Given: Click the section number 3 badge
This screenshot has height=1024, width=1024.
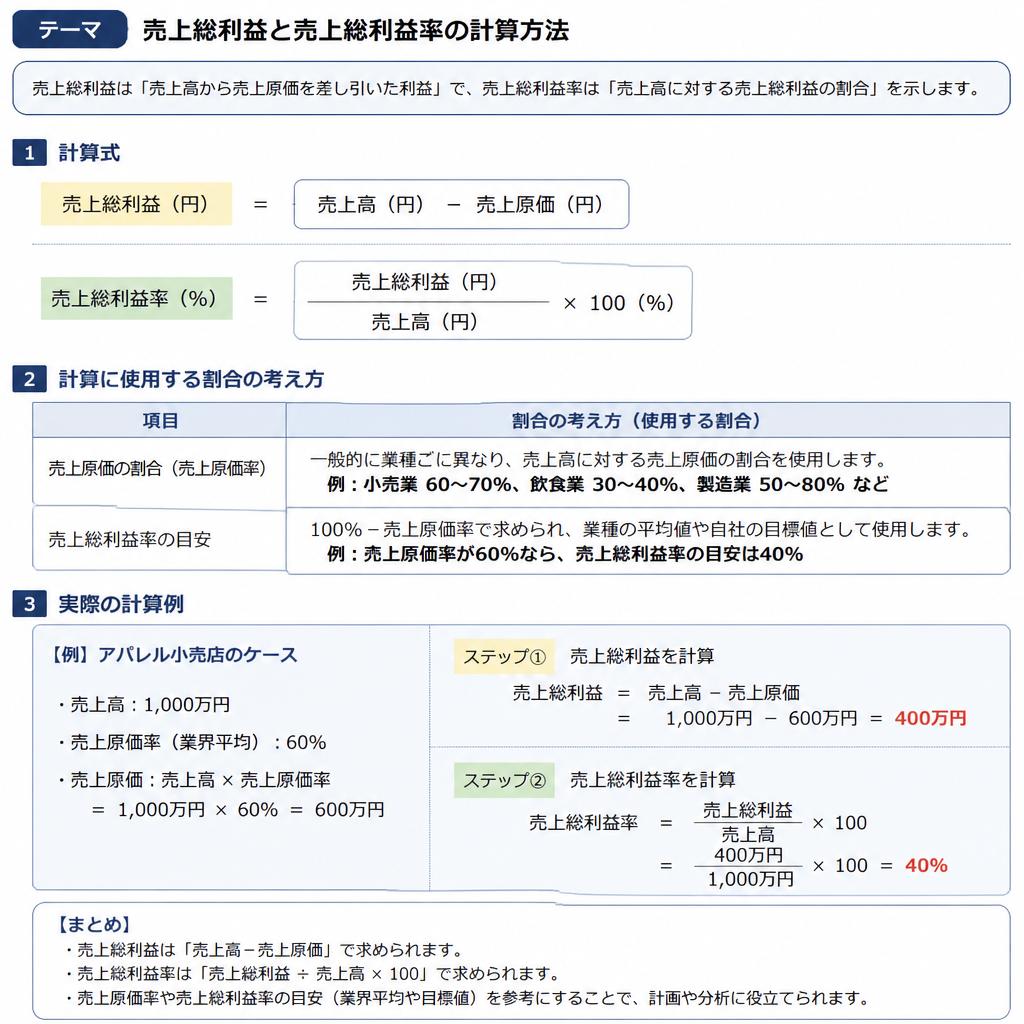Looking at the screenshot, I should tap(29, 604).
